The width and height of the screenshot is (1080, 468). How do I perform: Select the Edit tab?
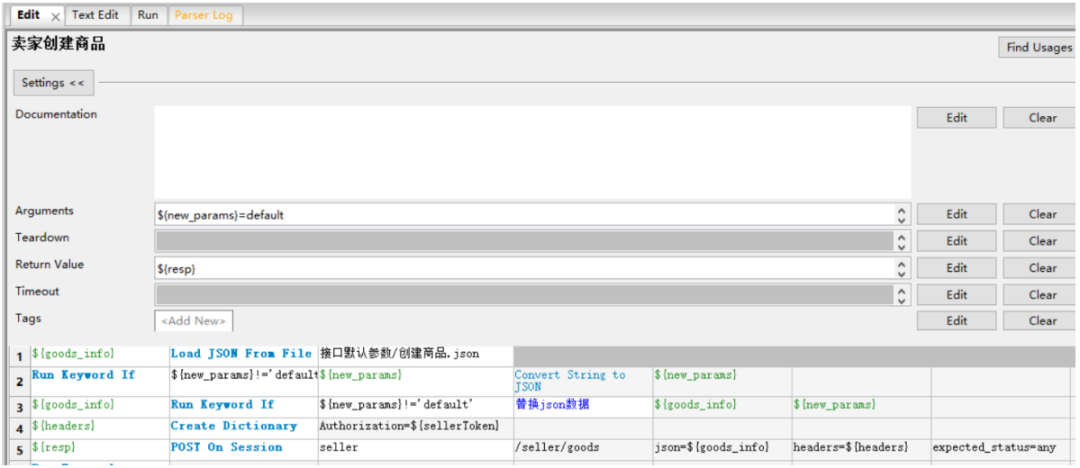click(28, 15)
